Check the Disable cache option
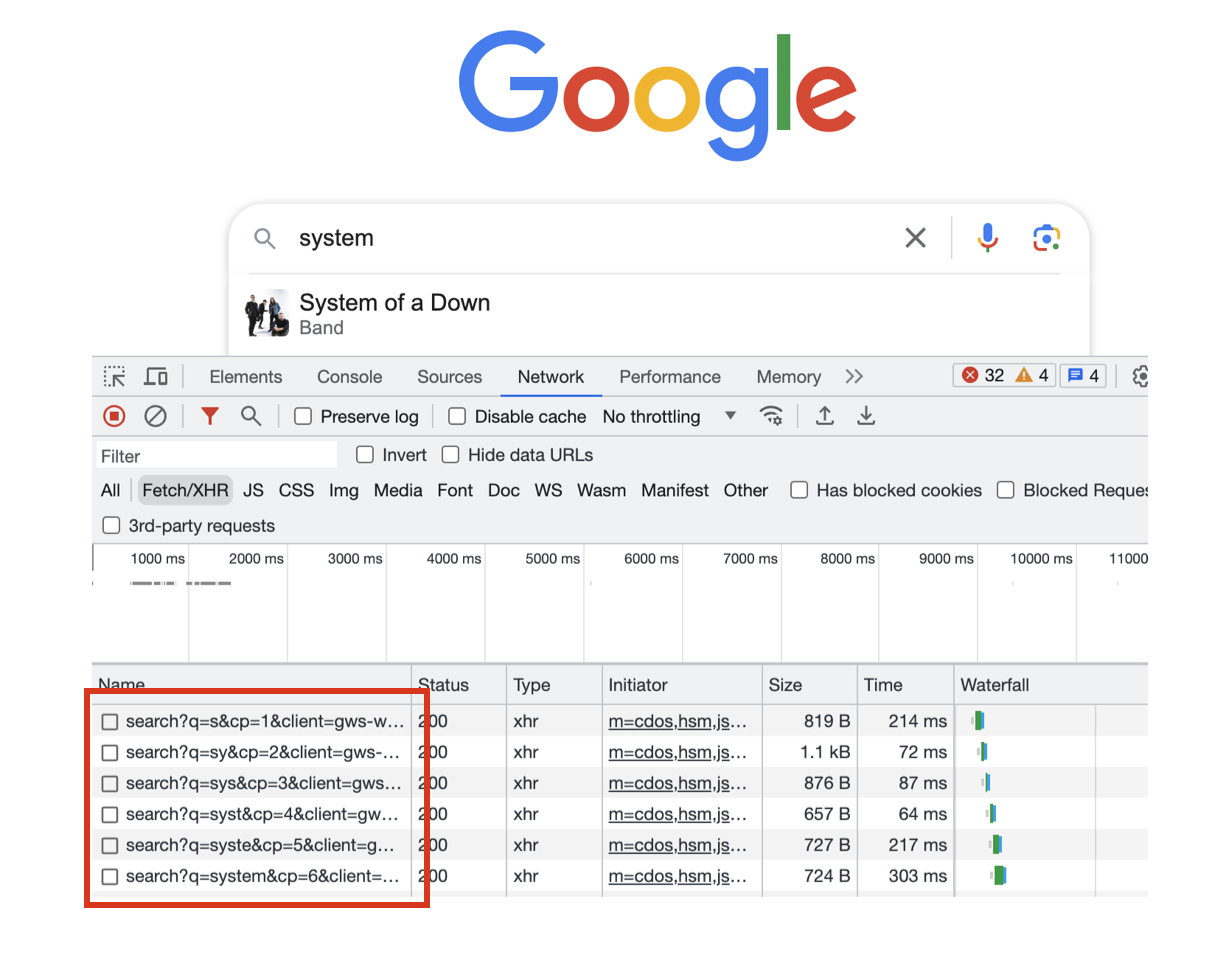Image resolution: width=1222 pixels, height=966 pixels. [x=457, y=417]
